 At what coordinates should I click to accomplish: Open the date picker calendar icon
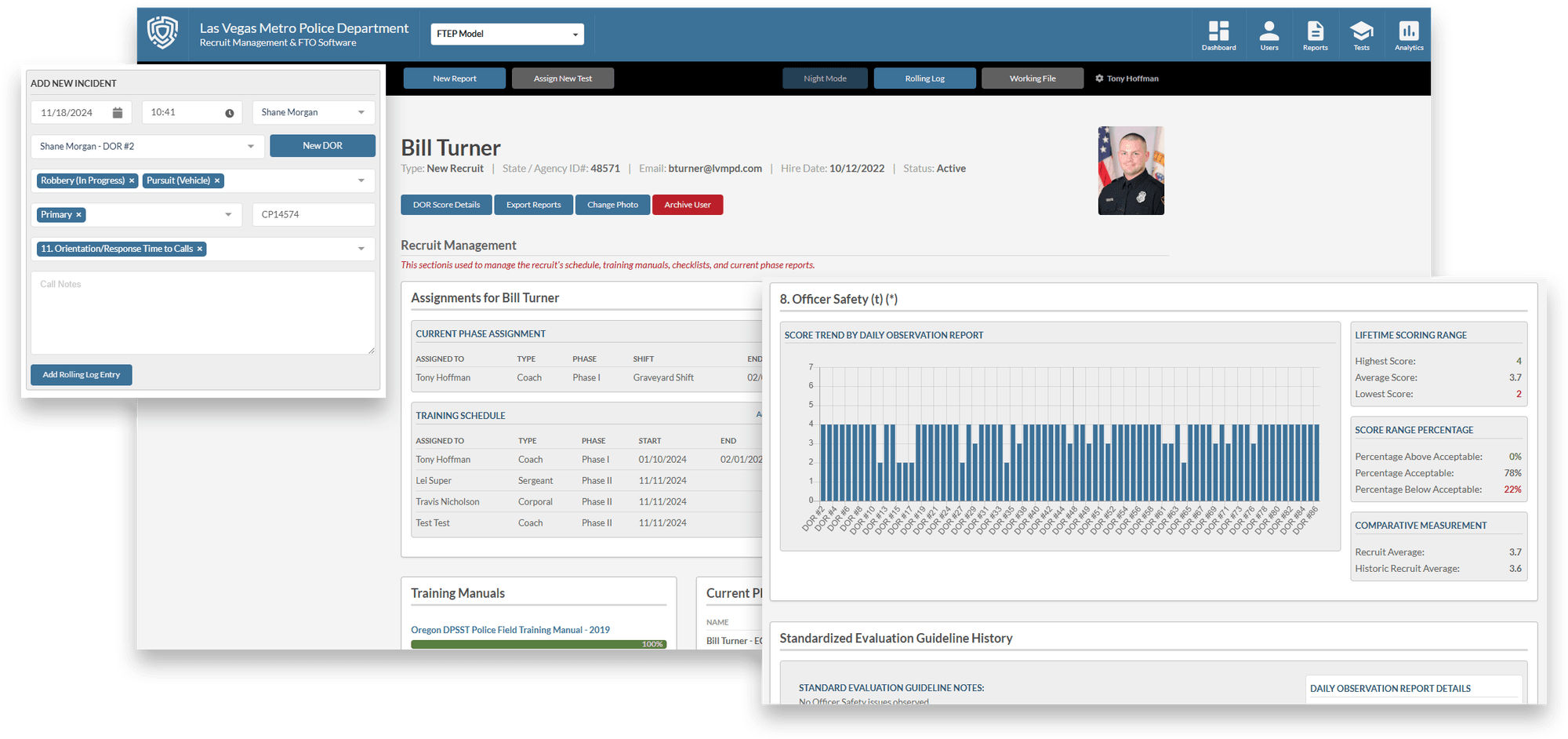coord(118,112)
